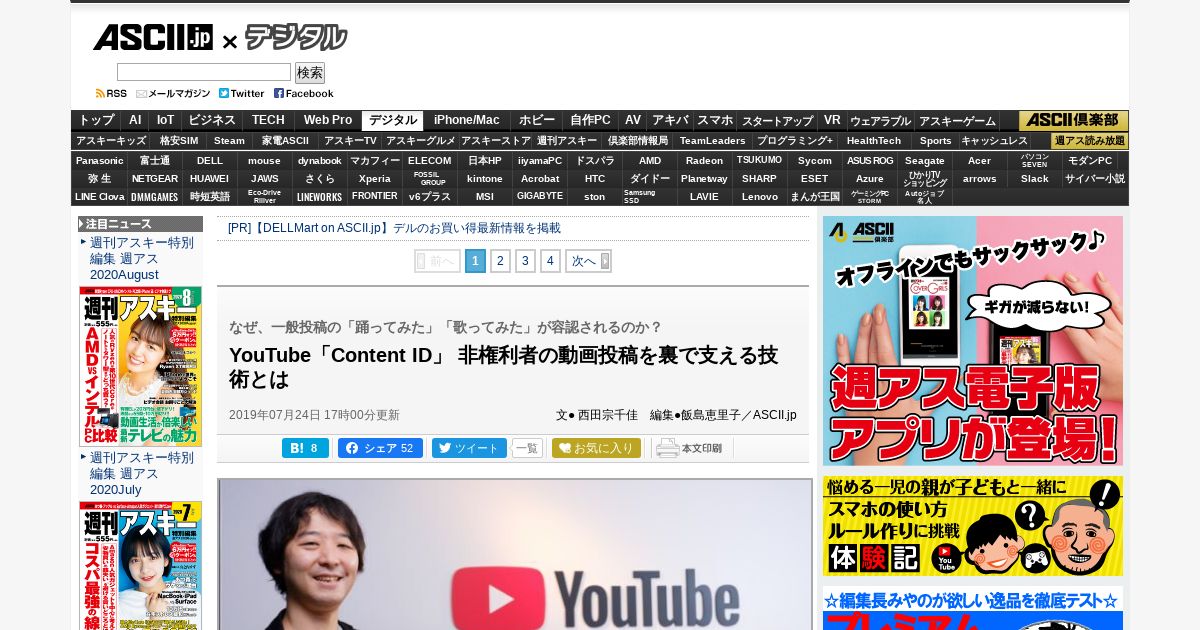Open the AI tab

(x=136, y=120)
